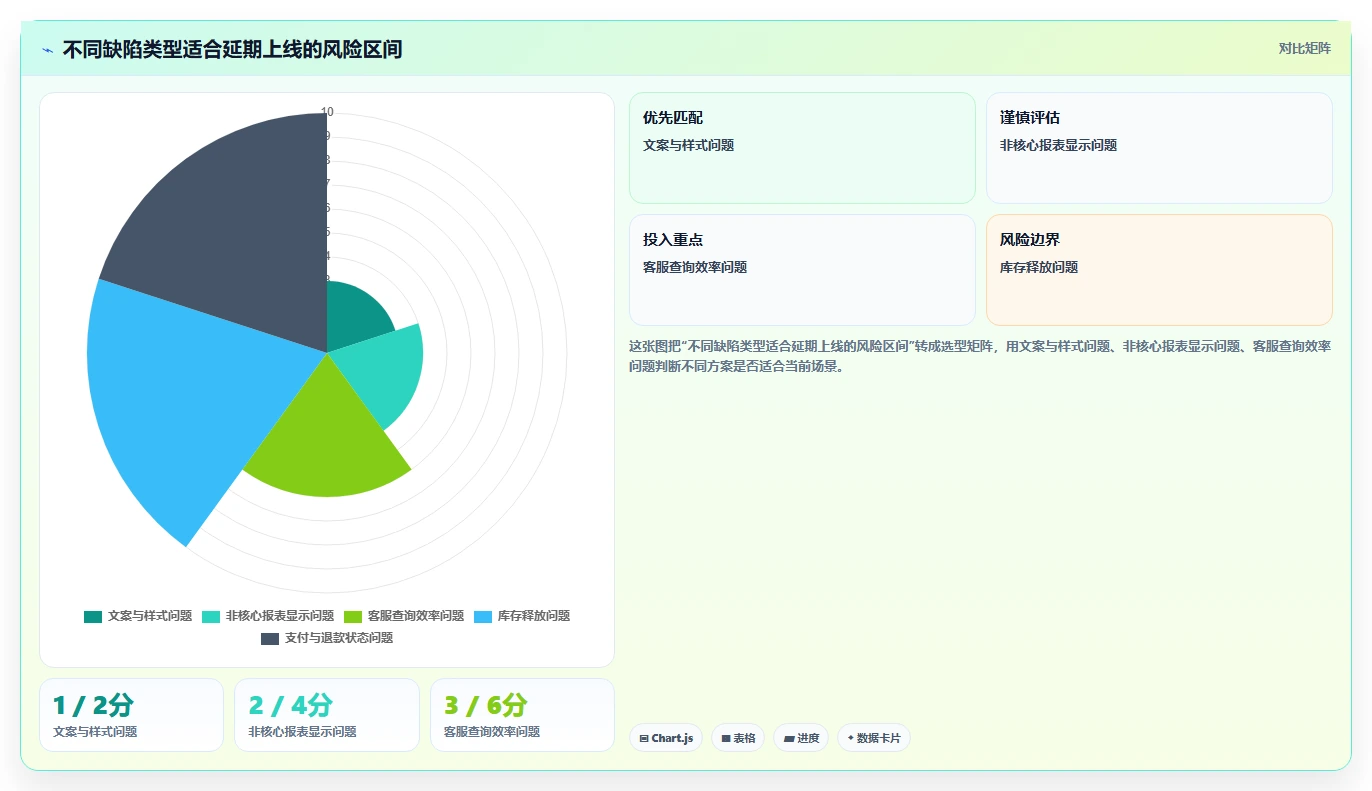Open the 投入重点 card
This screenshot has width=1372, height=791.
(x=802, y=270)
